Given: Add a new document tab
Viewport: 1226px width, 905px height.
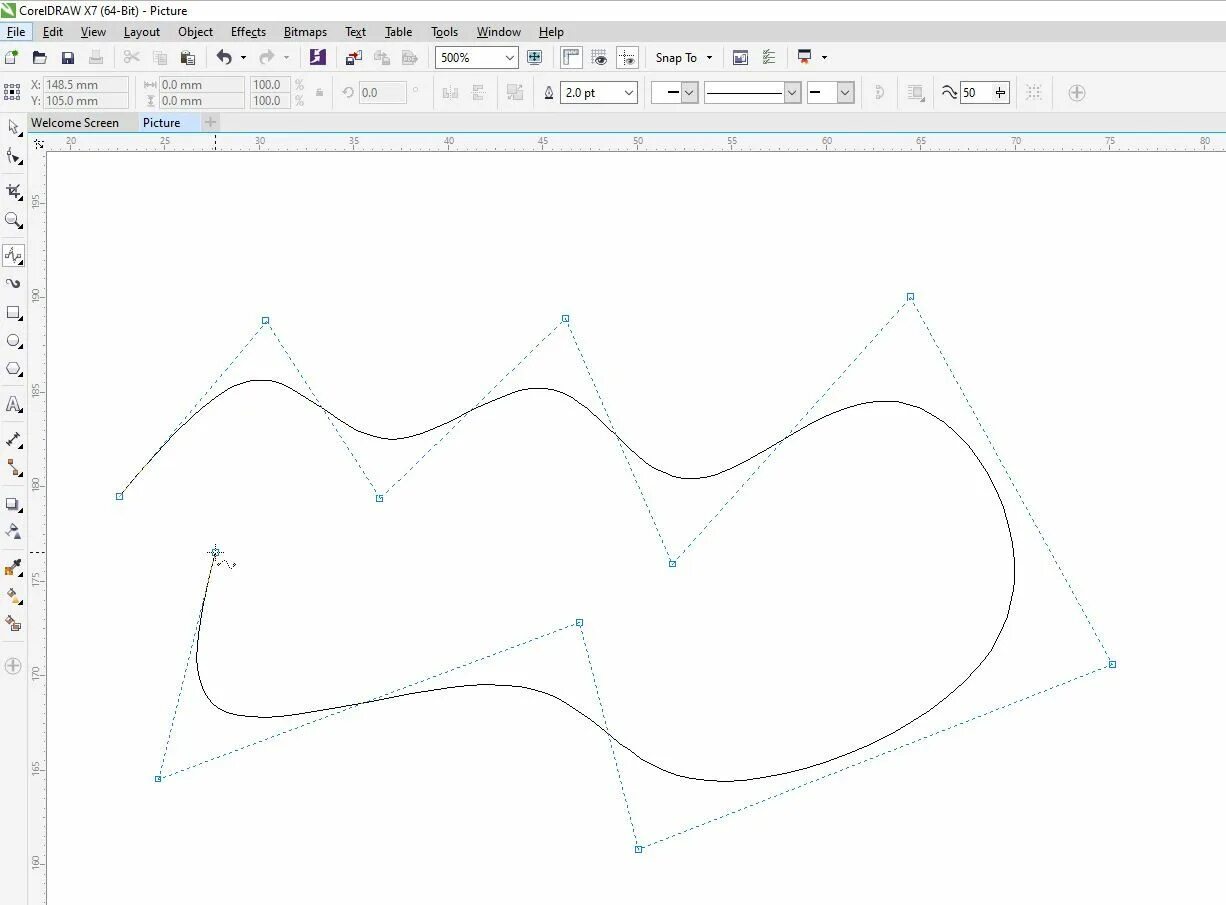Looking at the screenshot, I should pyautogui.click(x=210, y=123).
